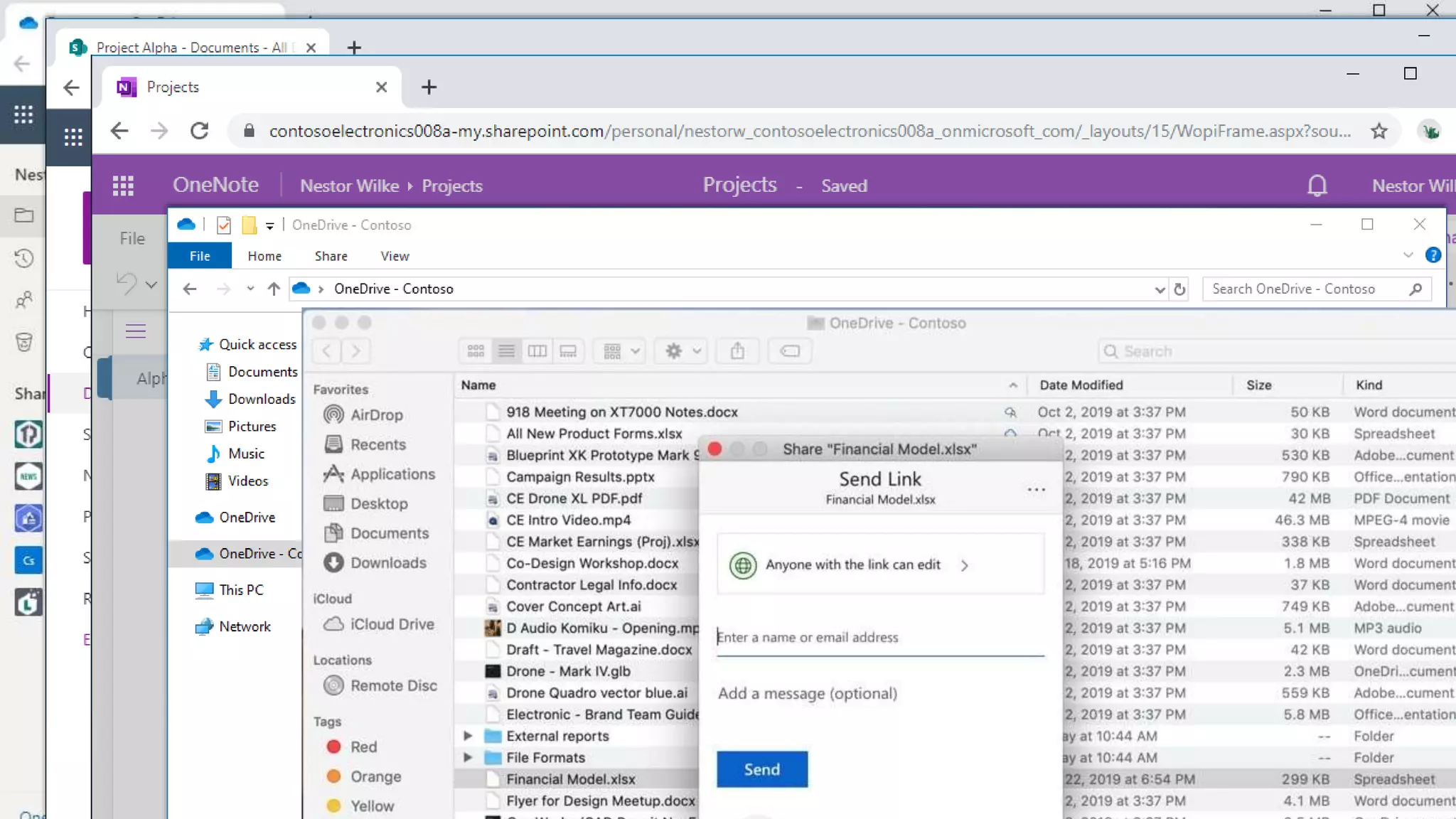Viewport: 1456px width, 819px height.
Task: Change 'Anyone with the link can edit' setting
Action: pyautogui.click(x=853, y=564)
